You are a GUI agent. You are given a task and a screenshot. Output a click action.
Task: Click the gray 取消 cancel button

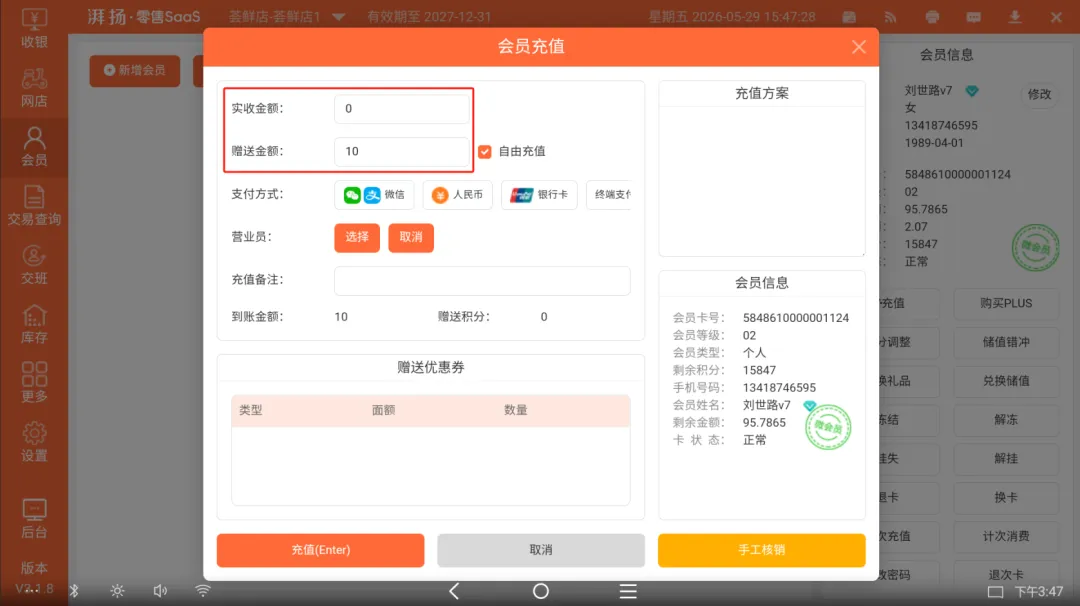pyautogui.click(x=541, y=550)
